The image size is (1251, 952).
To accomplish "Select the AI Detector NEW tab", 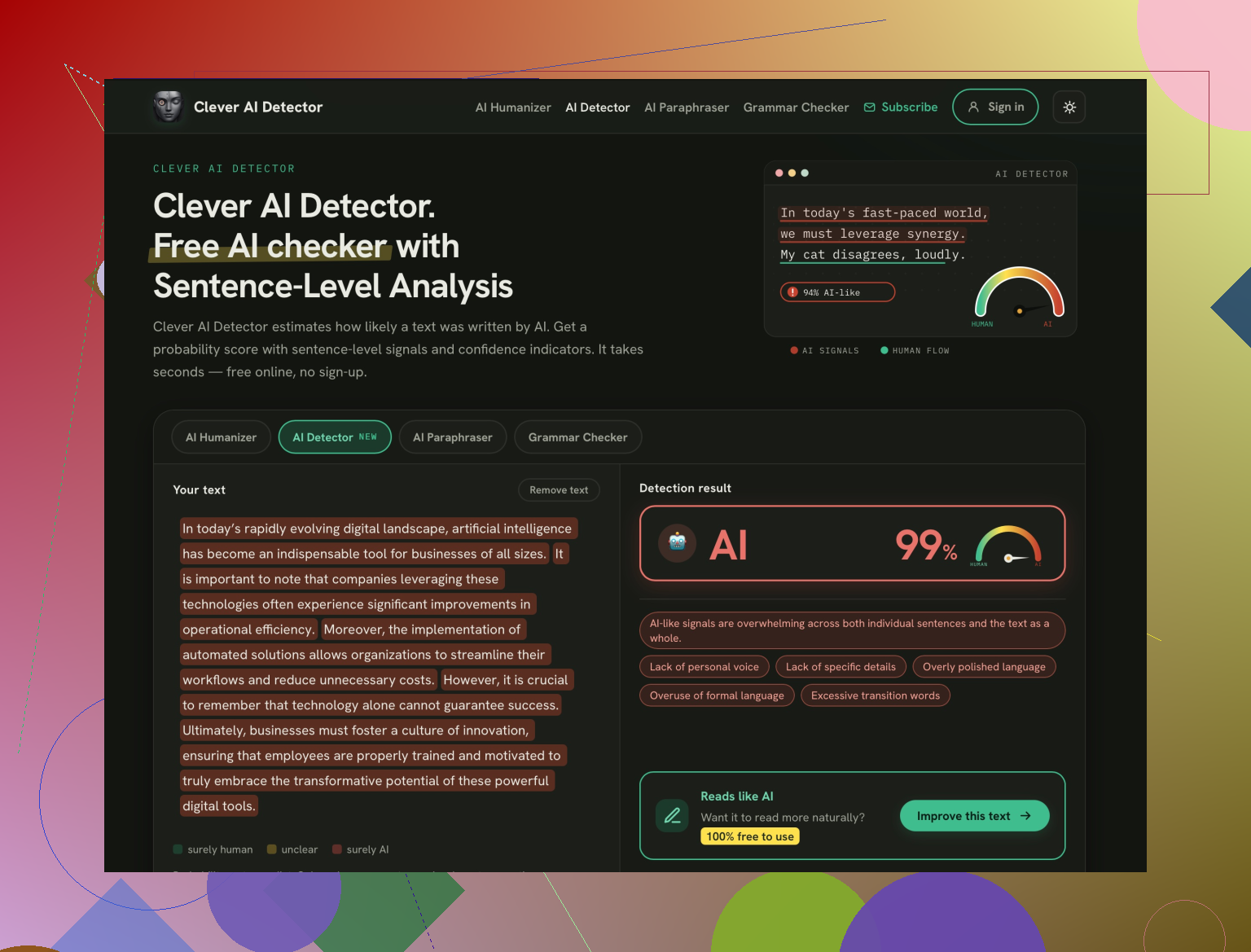I will [x=335, y=437].
